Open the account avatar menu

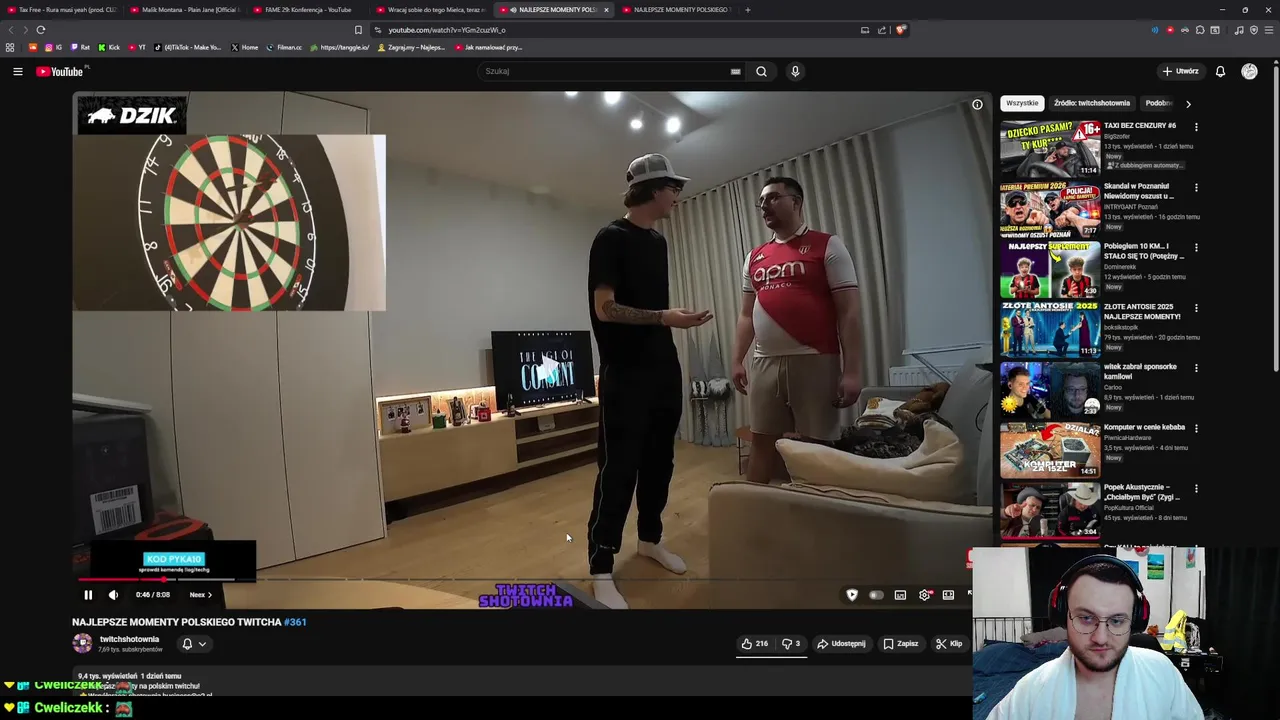1249,71
